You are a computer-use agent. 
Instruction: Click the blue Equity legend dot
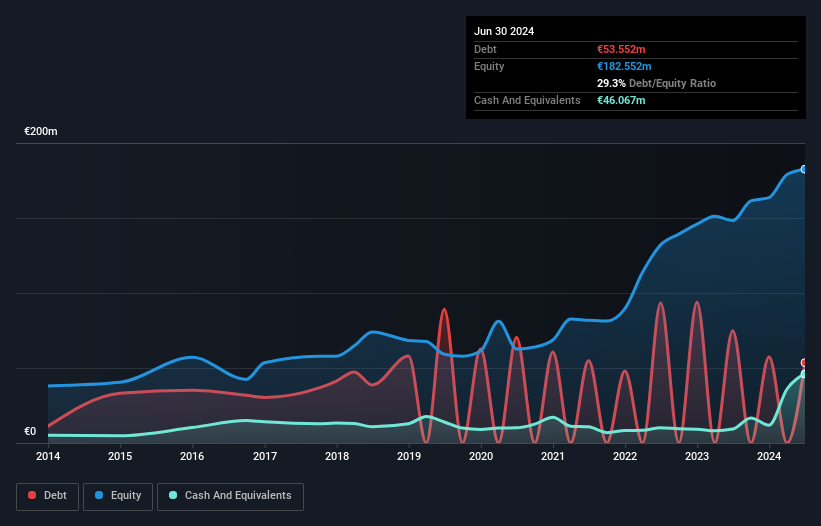[99, 495]
